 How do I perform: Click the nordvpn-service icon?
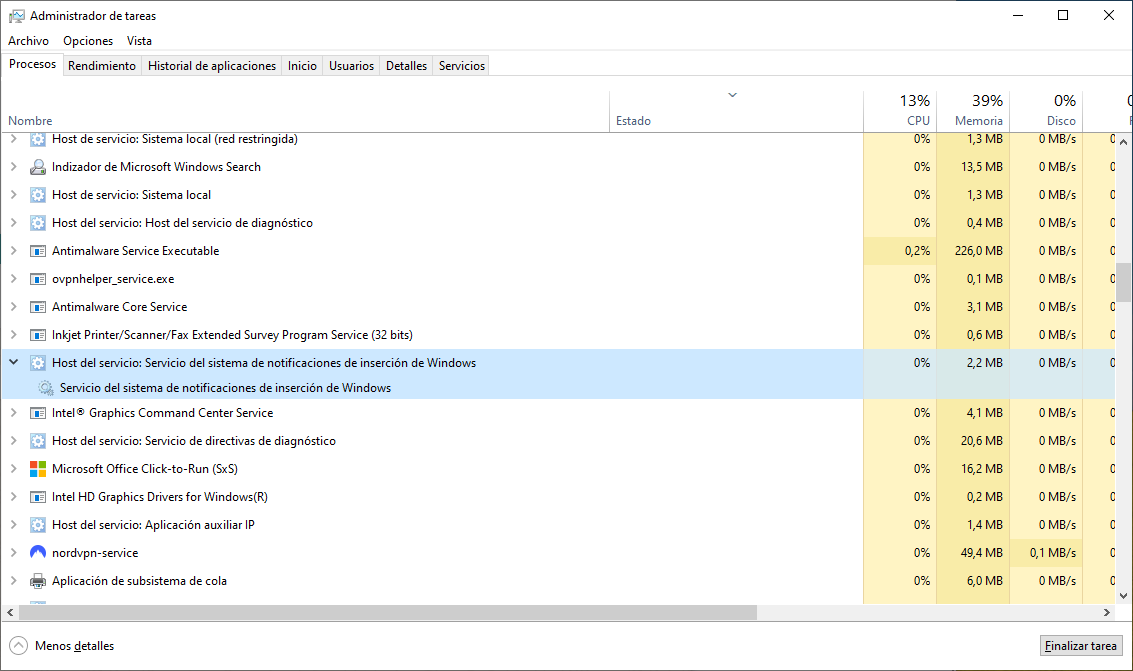(x=38, y=553)
